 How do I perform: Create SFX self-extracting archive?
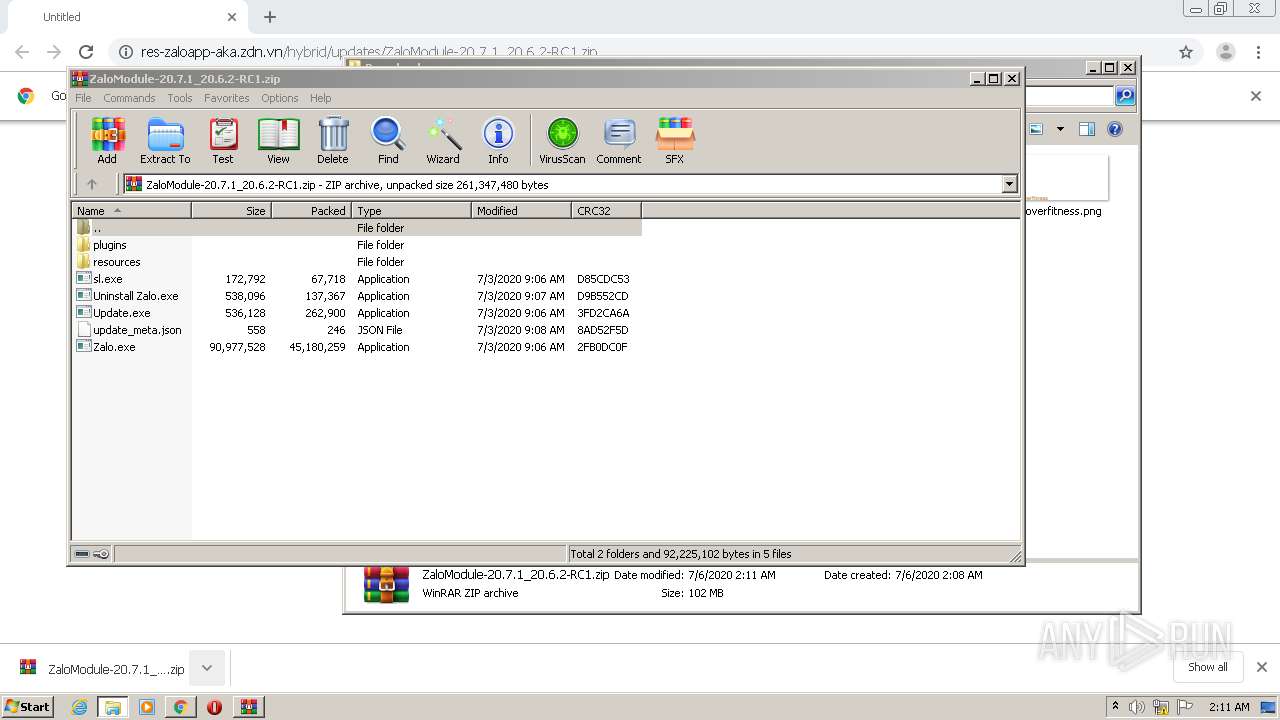[x=675, y=140]
